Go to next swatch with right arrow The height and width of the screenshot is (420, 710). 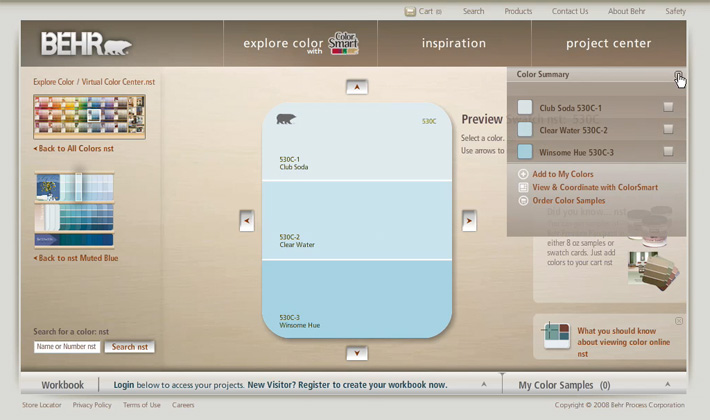tap(469, 221)
